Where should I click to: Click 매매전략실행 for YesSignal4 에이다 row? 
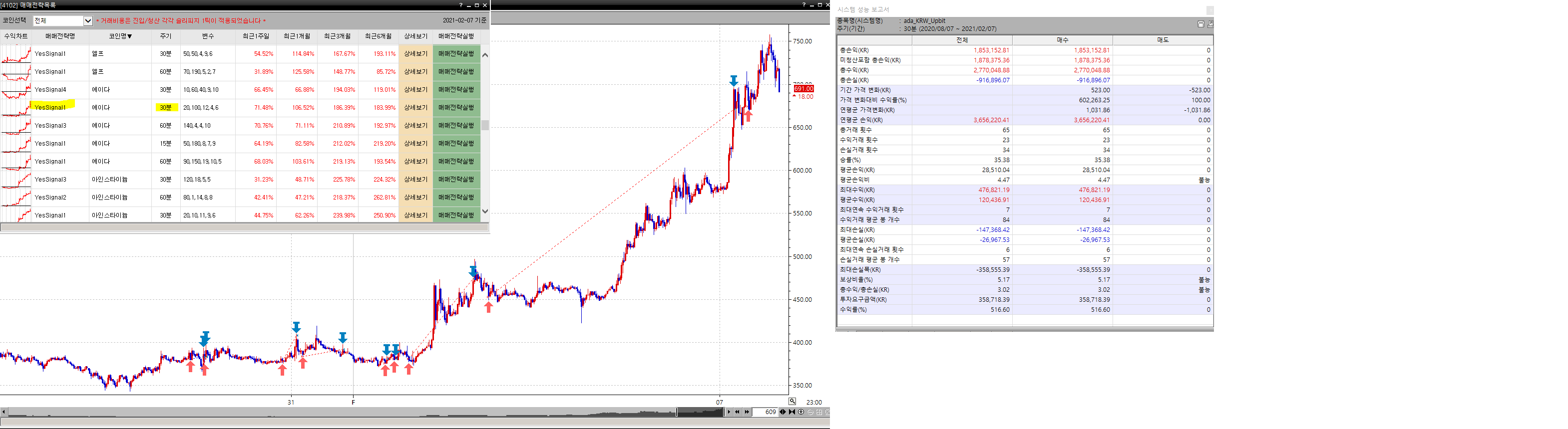(456, 90)
